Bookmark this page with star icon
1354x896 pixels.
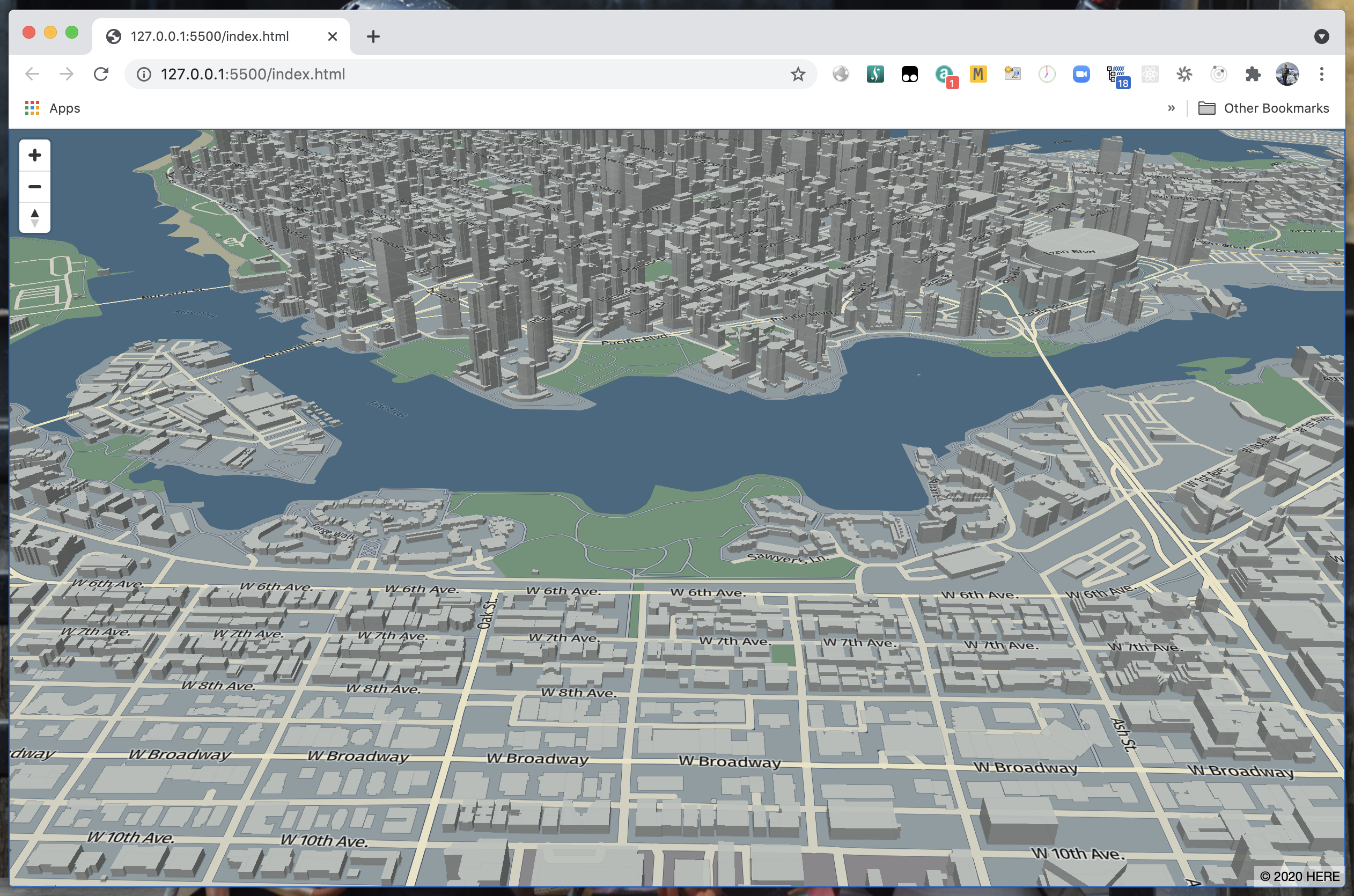pyautogui.click(x=798, y=74)
